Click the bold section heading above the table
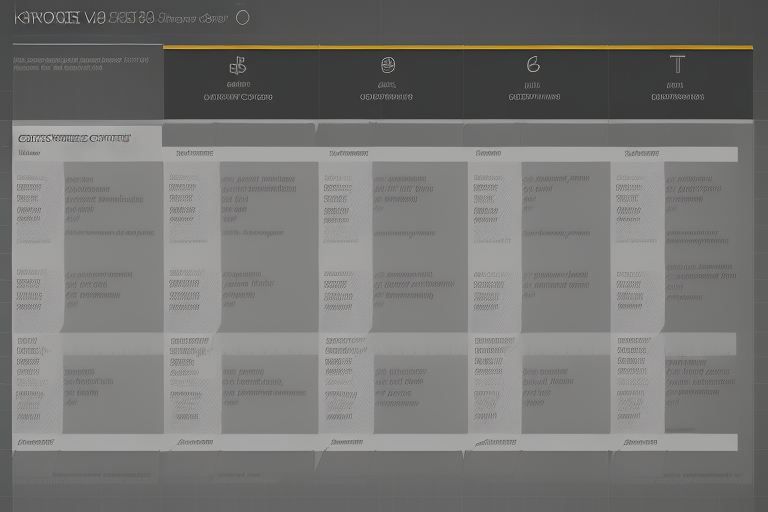The image size is (768, 512). pyautogui.click(x=73, y=138)
